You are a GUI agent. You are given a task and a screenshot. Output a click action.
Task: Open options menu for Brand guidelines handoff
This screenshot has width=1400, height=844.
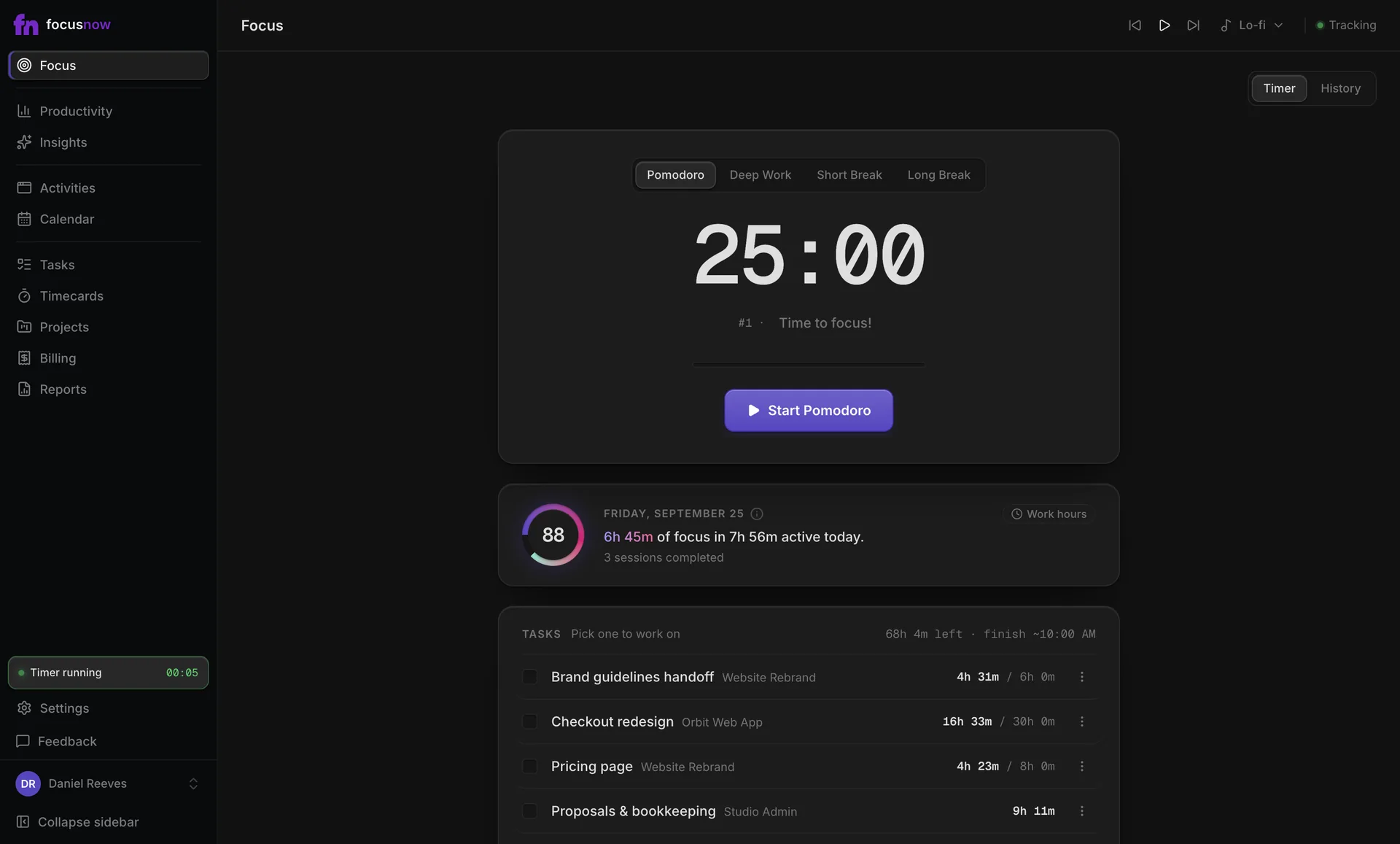[x=1082, y=677]
